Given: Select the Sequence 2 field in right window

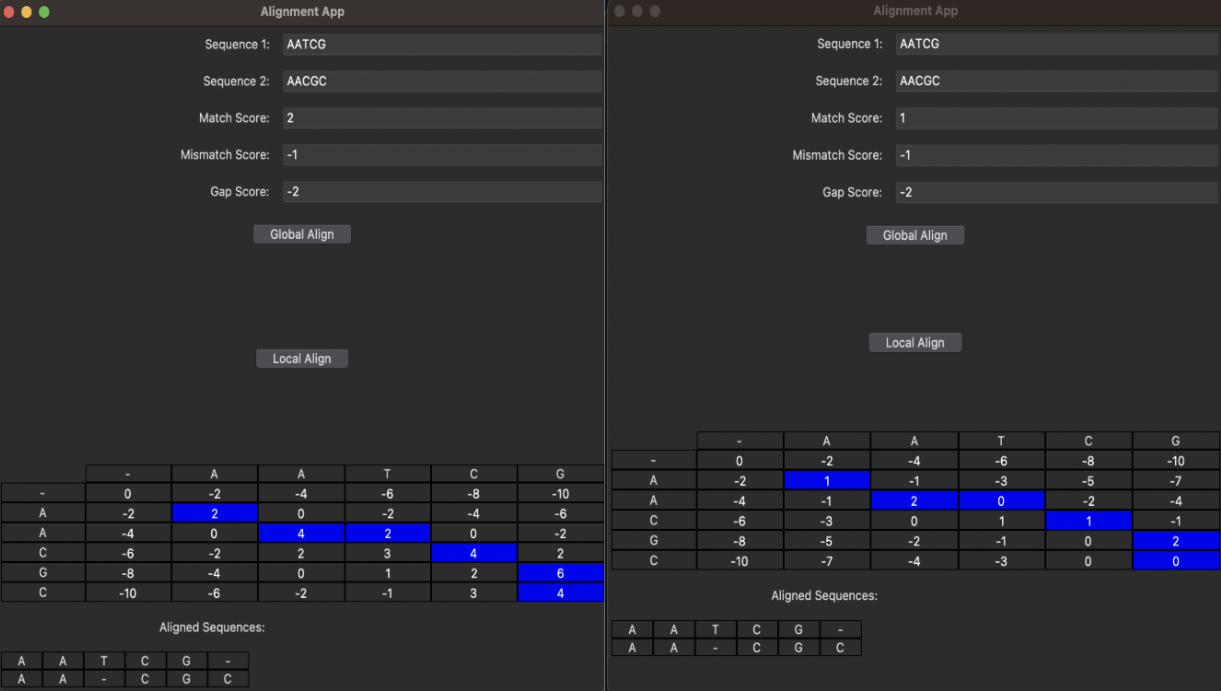Looking at the screenshot, I should coord(1054,81).
